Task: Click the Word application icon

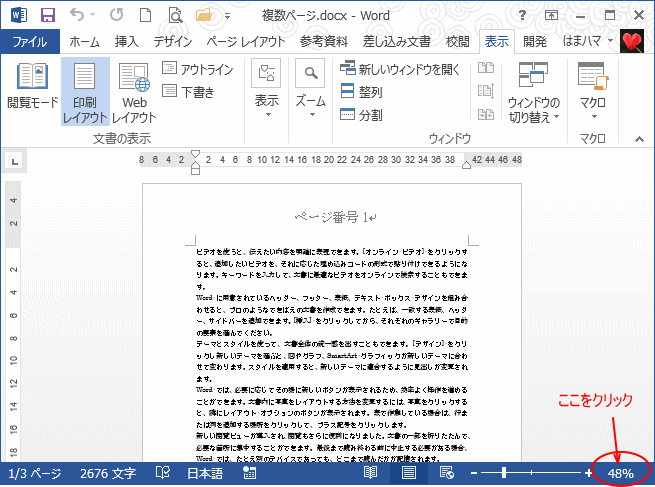Action: [19, 15]
